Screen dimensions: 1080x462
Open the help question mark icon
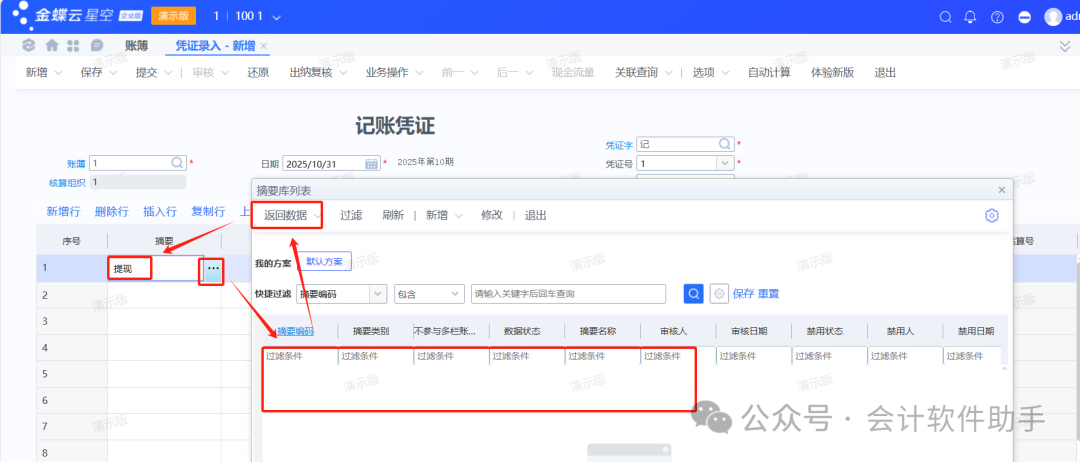click(x=997, y=17)
